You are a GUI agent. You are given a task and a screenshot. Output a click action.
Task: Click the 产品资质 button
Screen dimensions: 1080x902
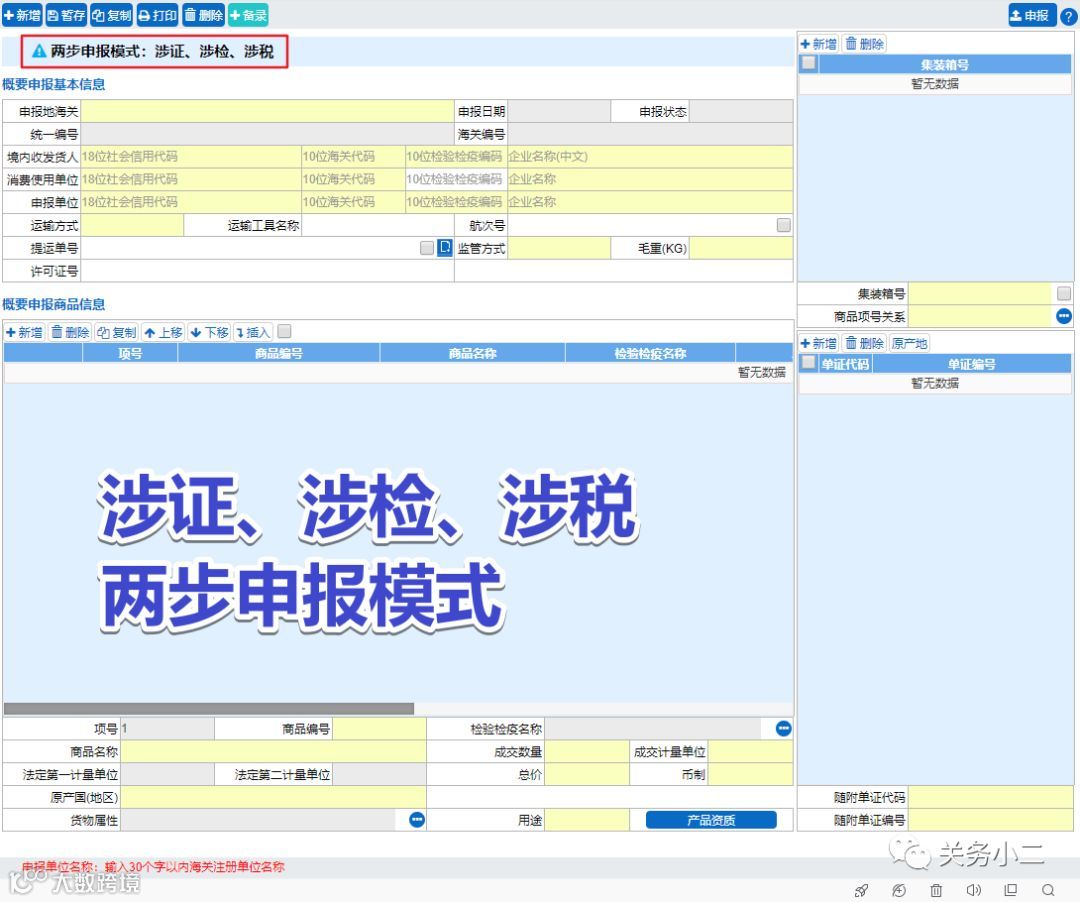[x=711, y=820]
